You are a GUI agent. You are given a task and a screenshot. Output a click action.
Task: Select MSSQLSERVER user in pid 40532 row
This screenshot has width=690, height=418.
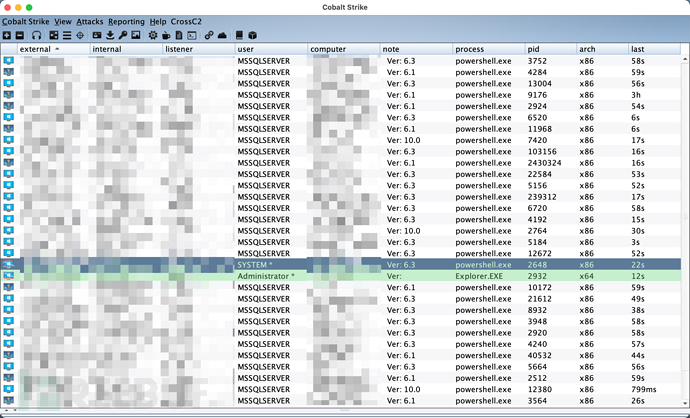pos(271,355)
